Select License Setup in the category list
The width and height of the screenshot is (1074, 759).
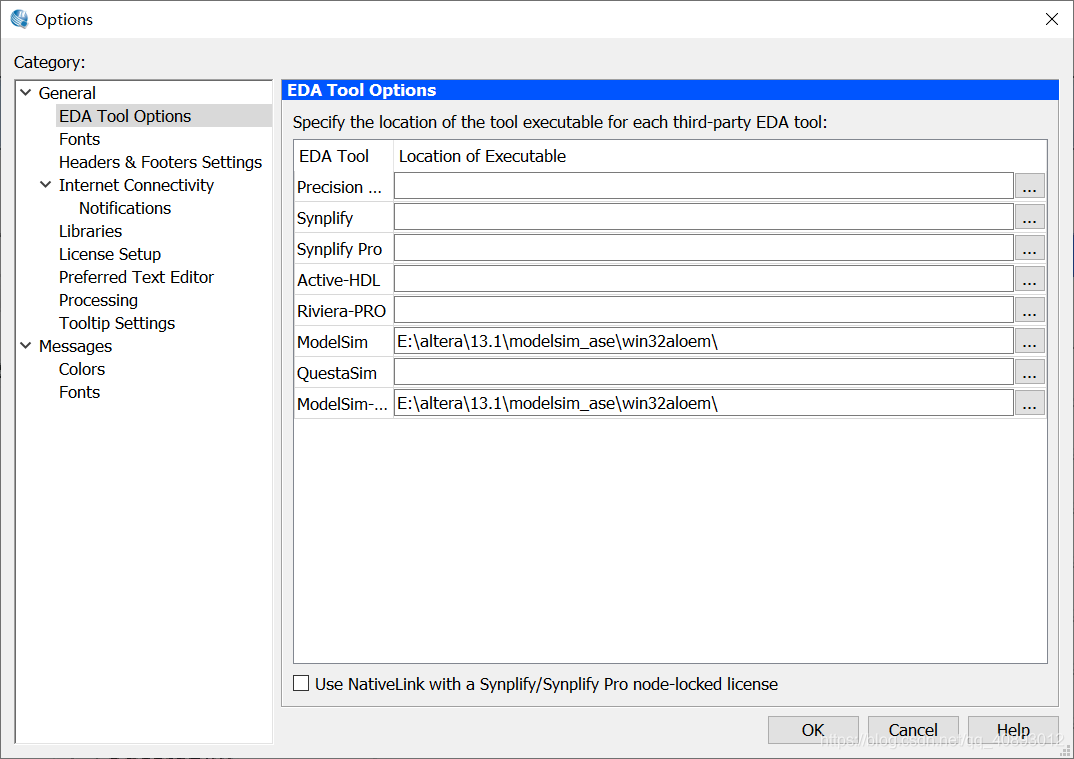click(x=110, y=254)
